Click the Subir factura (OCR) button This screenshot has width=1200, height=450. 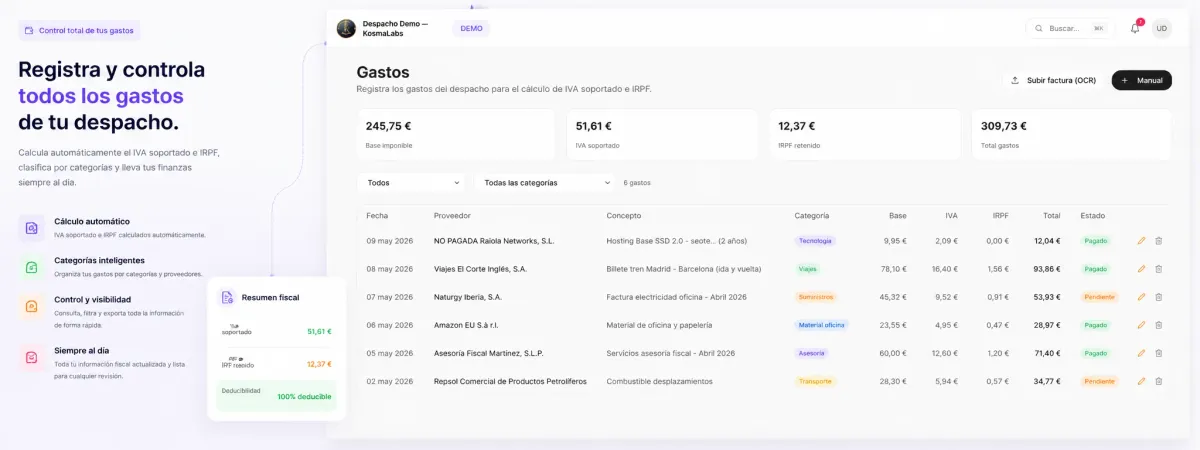click(x=1053, y=80)
